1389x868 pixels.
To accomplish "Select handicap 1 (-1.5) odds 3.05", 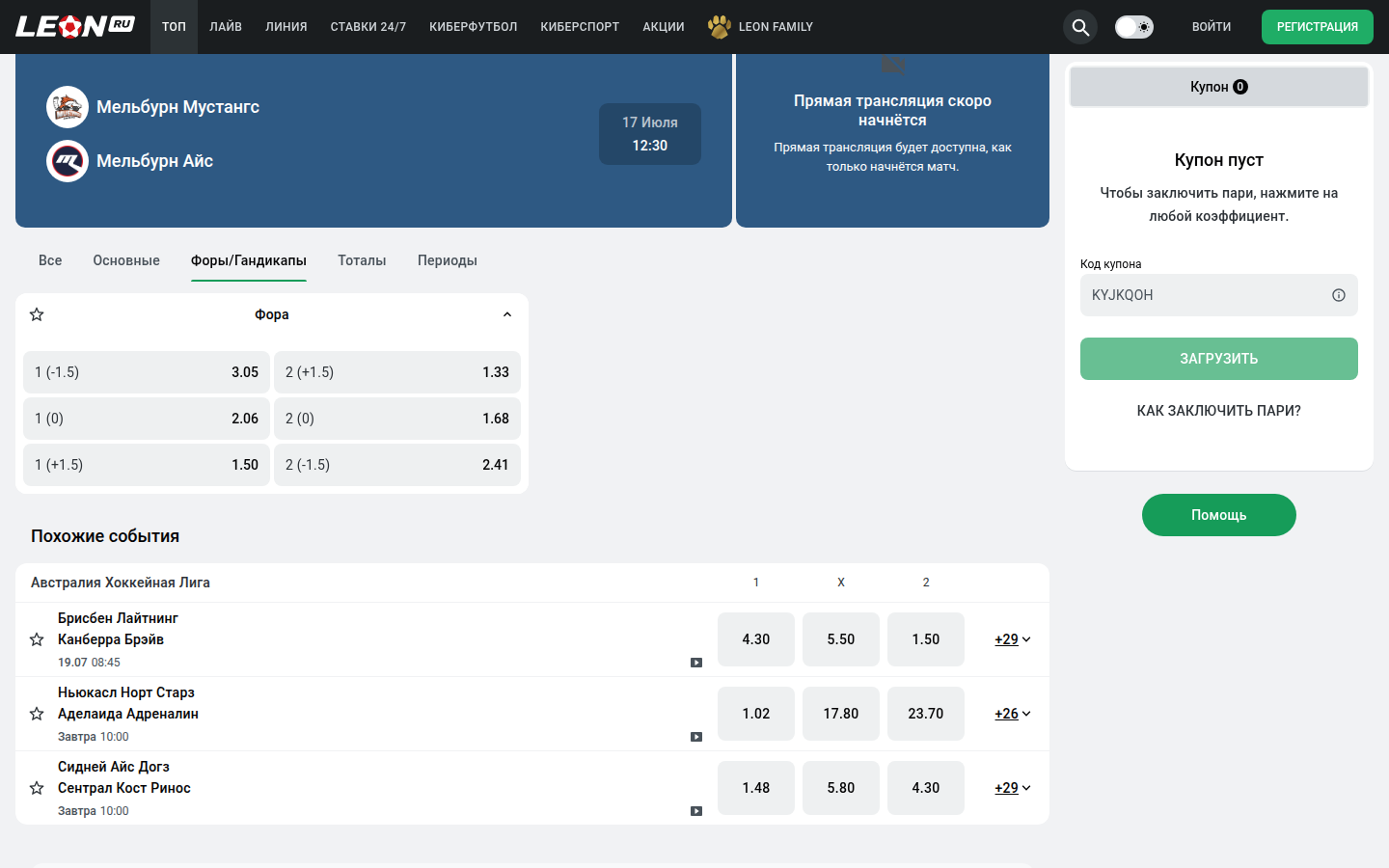I will [x=147, y=372].
